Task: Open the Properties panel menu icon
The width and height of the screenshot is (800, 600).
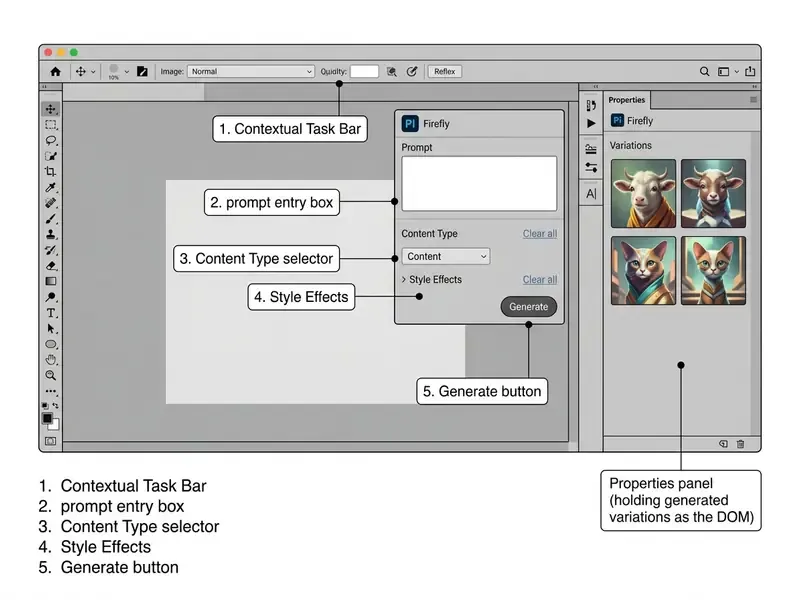Action: (x=753, y=100)
